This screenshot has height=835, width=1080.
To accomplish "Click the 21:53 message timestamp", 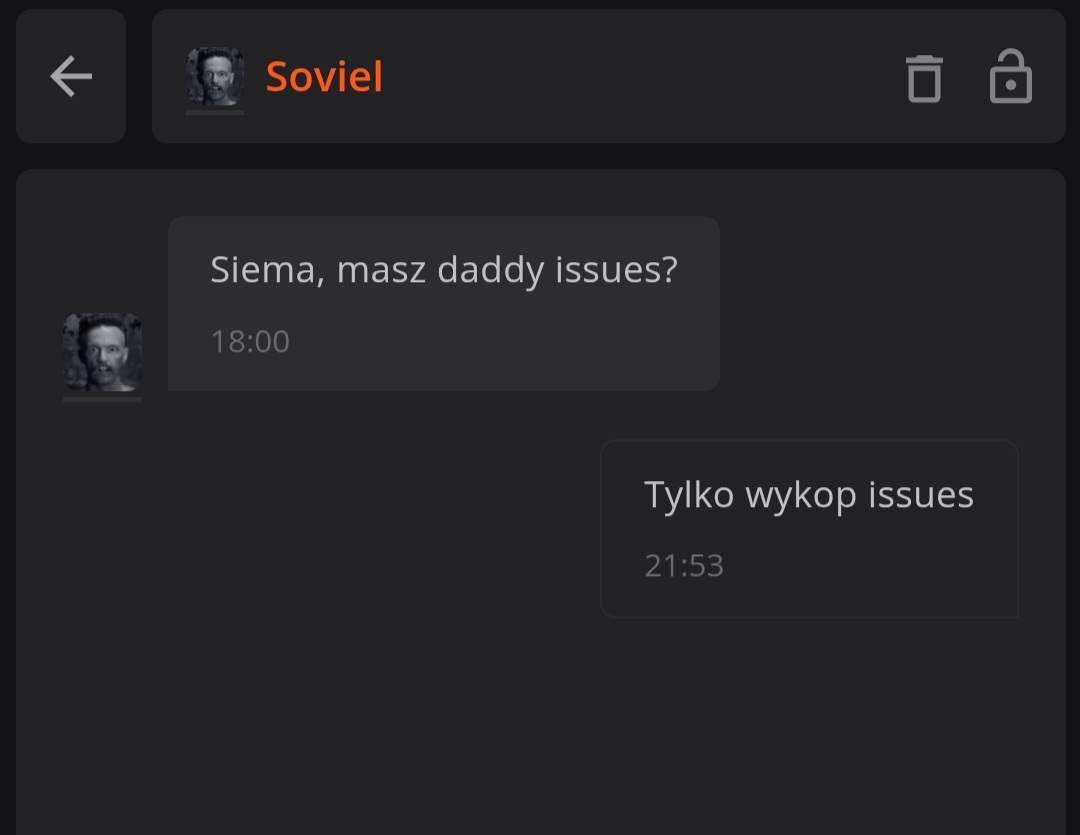I will pyautogui.click(x=684, y=566).
